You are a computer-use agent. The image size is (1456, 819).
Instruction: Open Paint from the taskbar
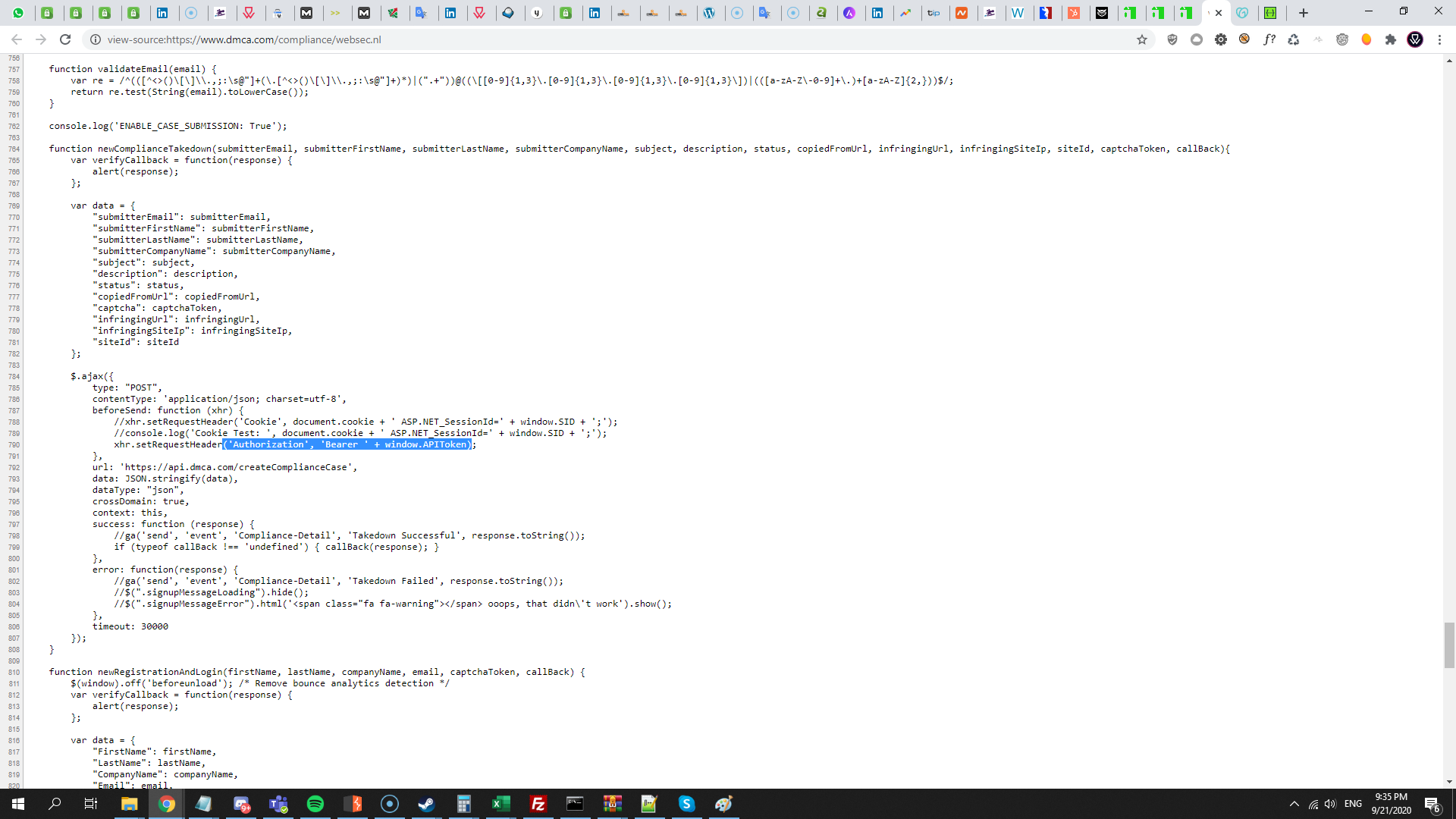pos(723,804)
